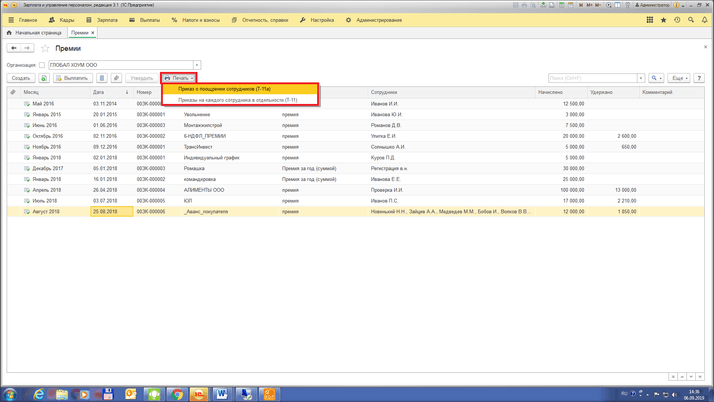Viewport: 714px width, 402px height.
Task: Click the global search magnifier icon
Action: click(691, 19)
